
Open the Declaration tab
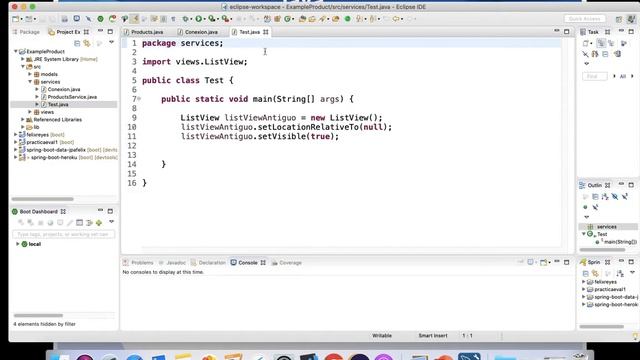[208, 263]
